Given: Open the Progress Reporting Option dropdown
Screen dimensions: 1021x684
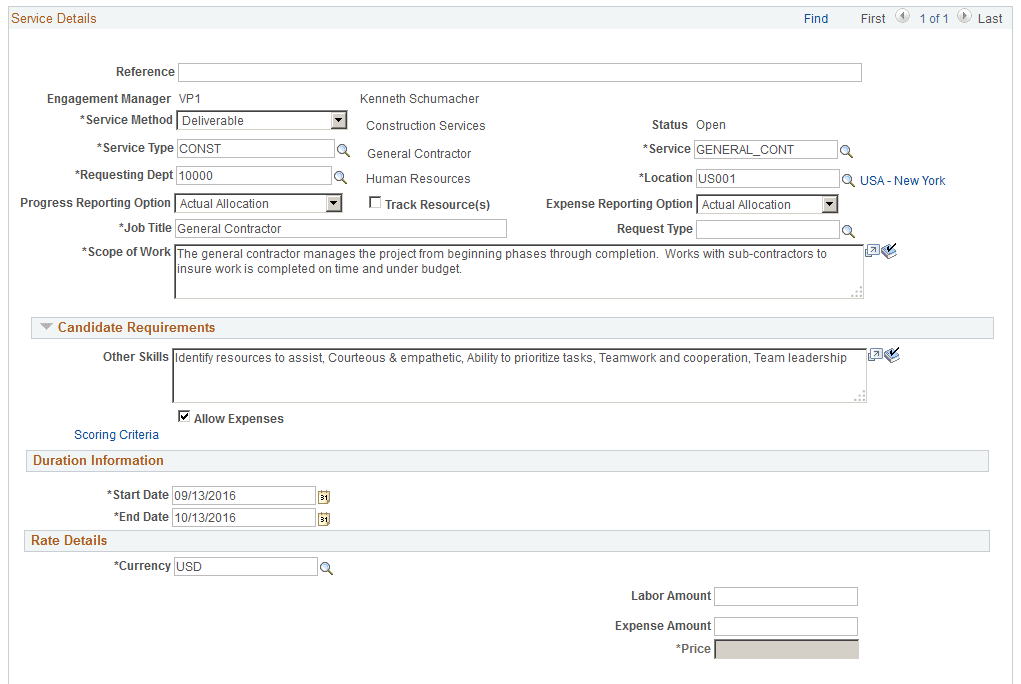Looking at the screenshot, I should click(x=331, y=203).
